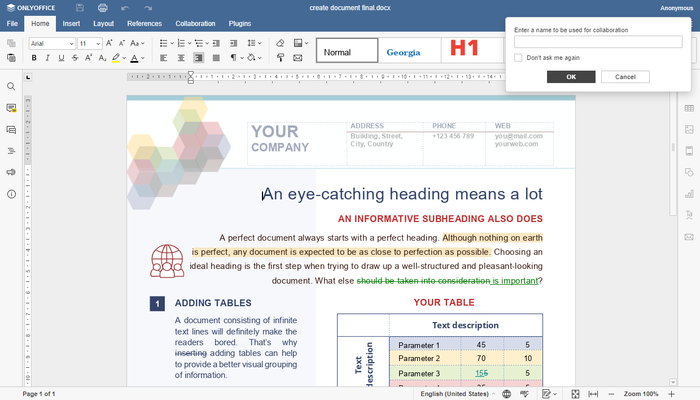This screenshot has width=700, height=400.
Task: Decrease paragraph indent
Action: pyautogui.click(x=216, y=43)
